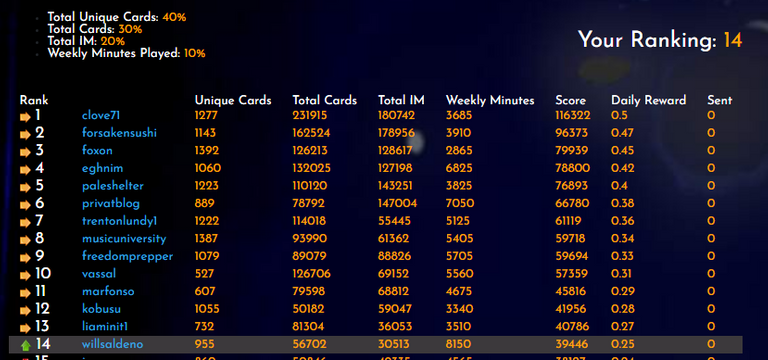Click the Total IM column header
Viewport: 768px width, 360px height.
(x=401, y=100)
